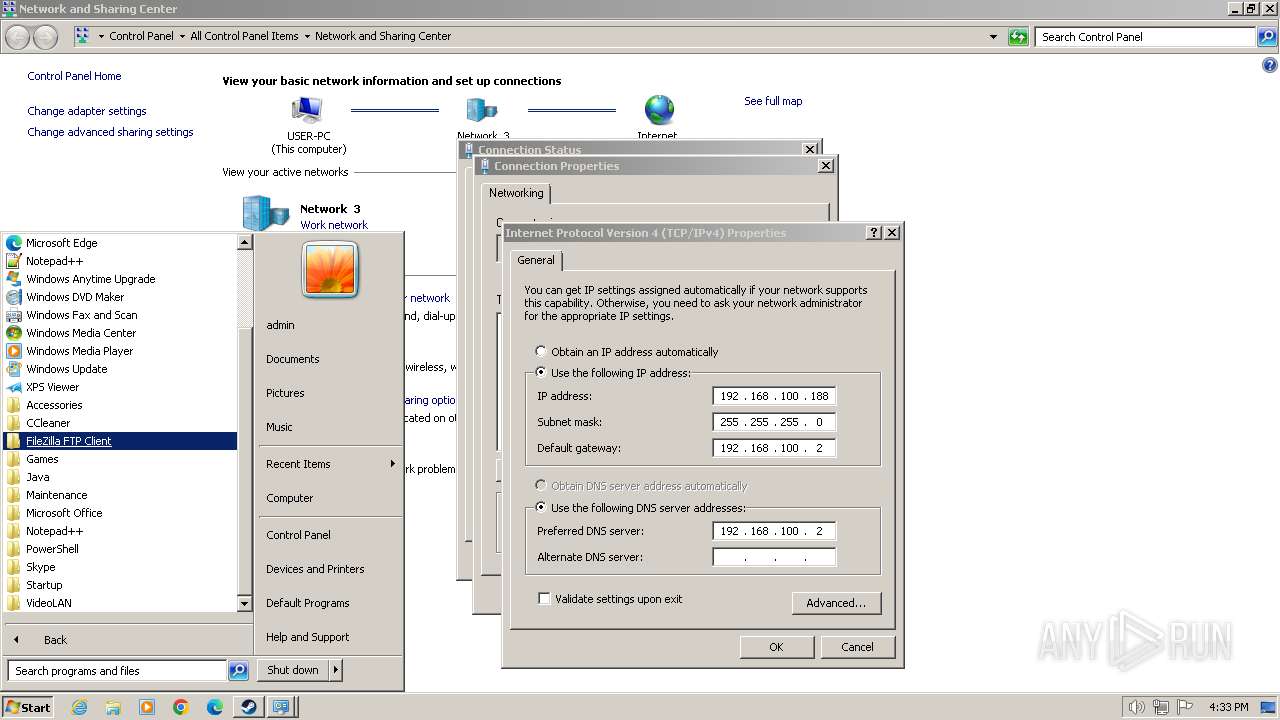1280x720 pixels.
Task: Open the Control Panel breadcrumb dropdown arrow
Action: click(x=182, y=37)
